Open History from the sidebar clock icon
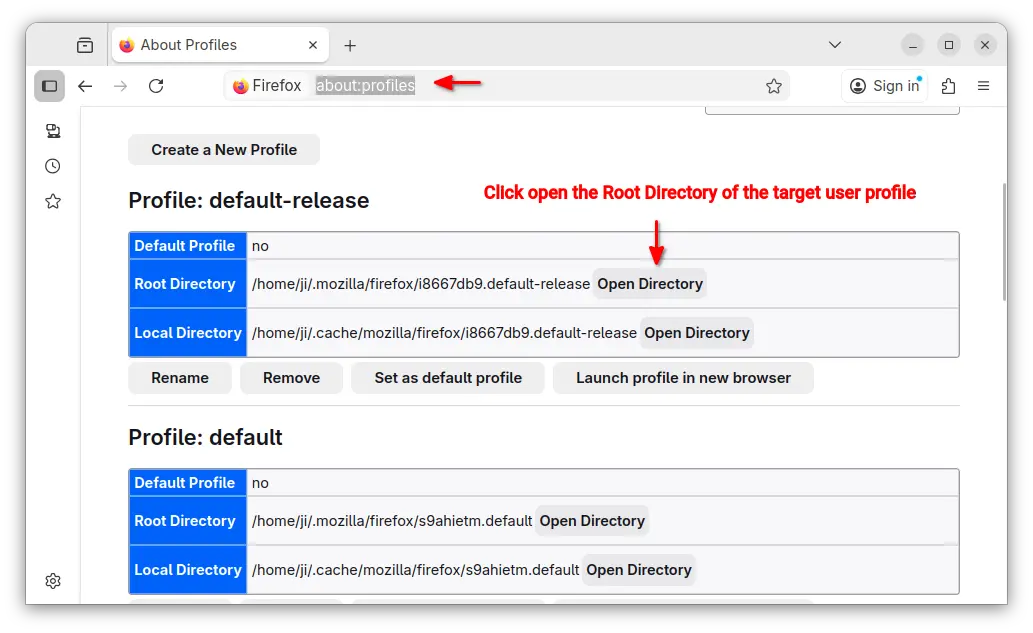1033x633 pixels. 53,166
